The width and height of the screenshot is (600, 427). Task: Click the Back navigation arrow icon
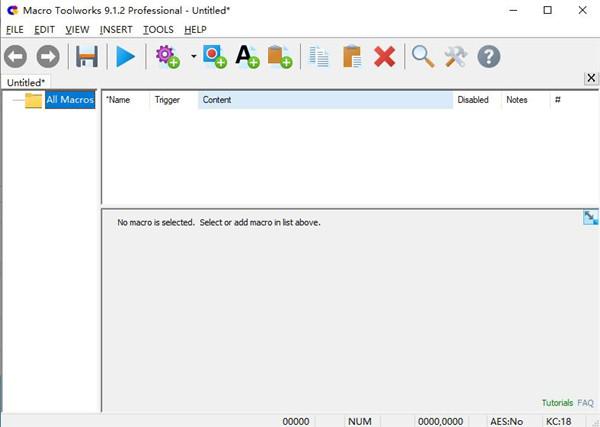click(15, 57)
